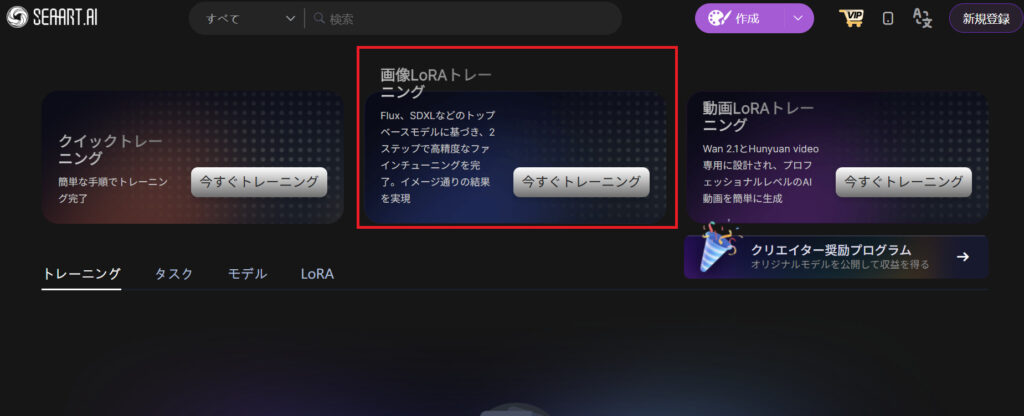Viewport: 1024px width, 416px height.
Task: Click the mobile app phone icon
Action: coord(888,18)
